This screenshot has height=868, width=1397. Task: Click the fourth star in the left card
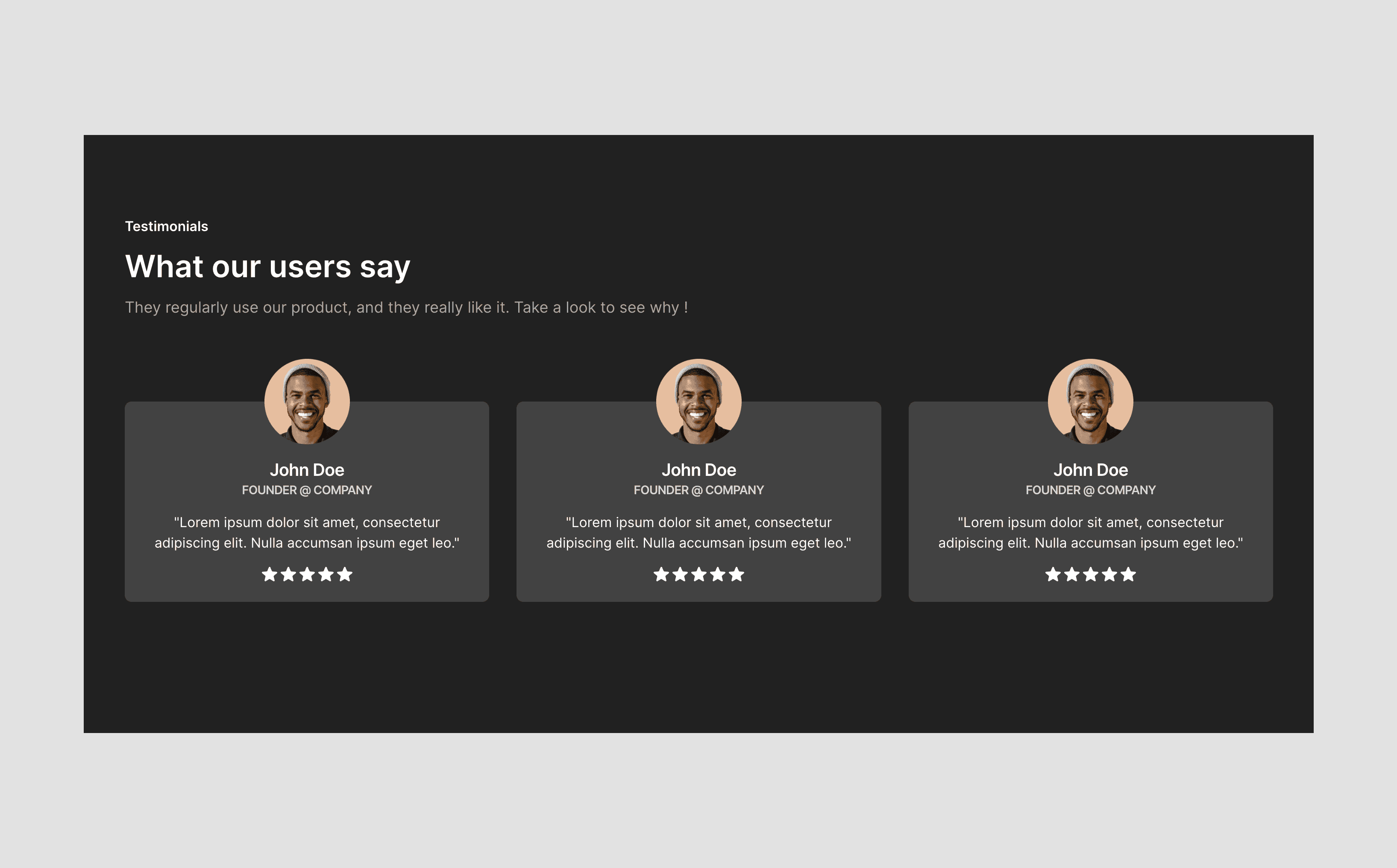[326, 574]
